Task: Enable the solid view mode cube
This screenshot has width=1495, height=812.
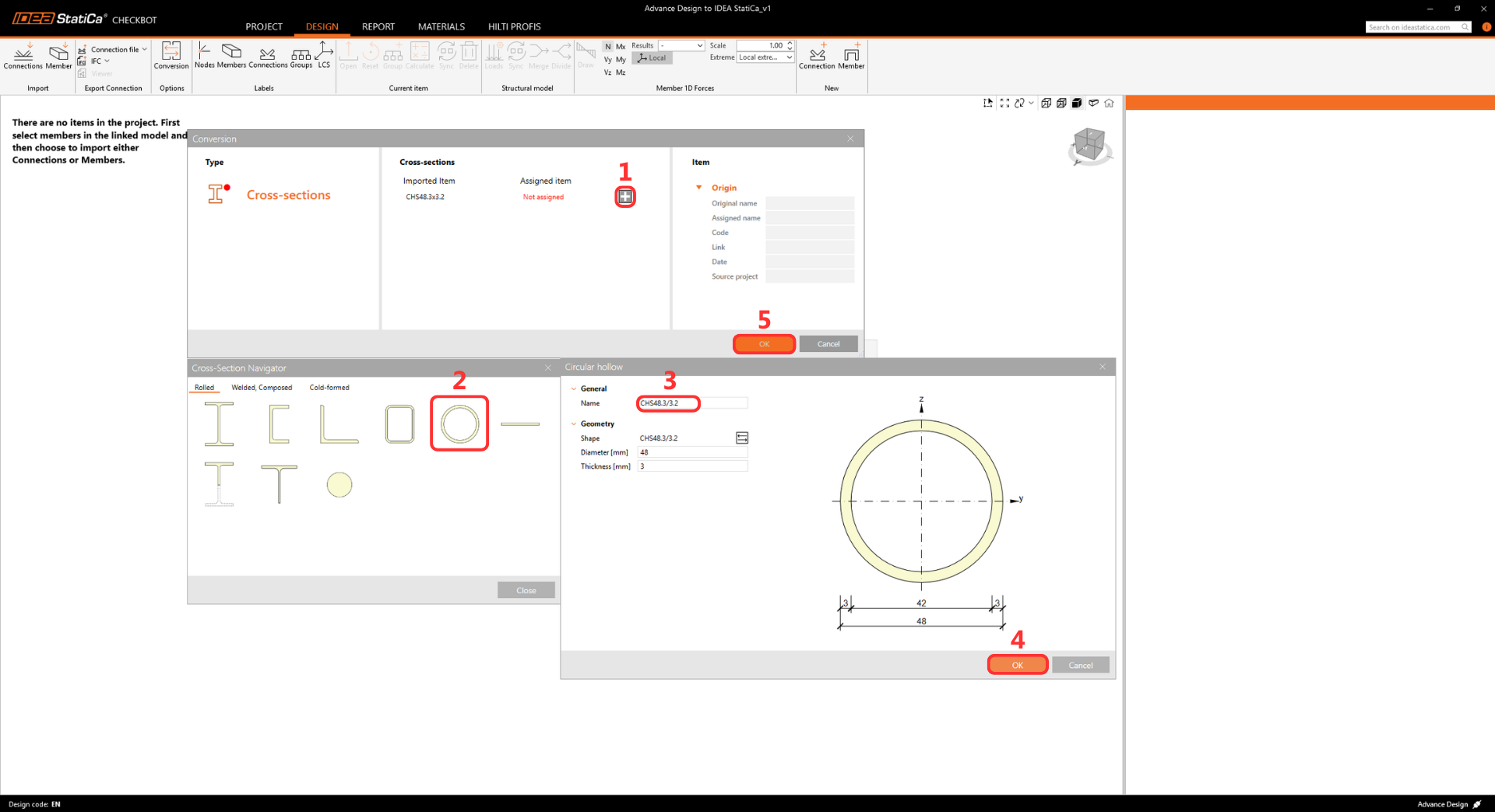Action: (x=1077, y=103)
